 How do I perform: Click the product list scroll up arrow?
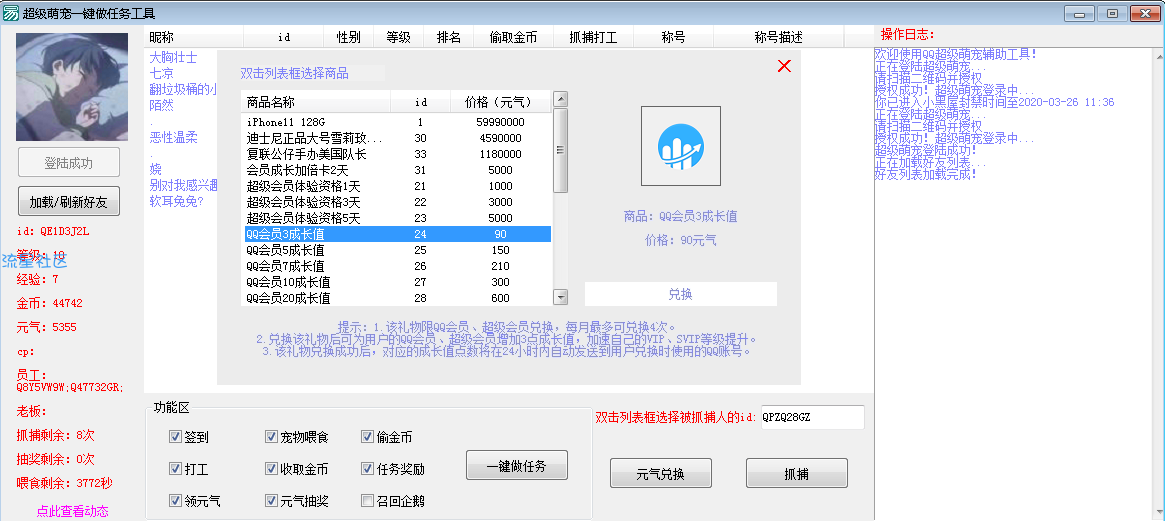[561, 99]
